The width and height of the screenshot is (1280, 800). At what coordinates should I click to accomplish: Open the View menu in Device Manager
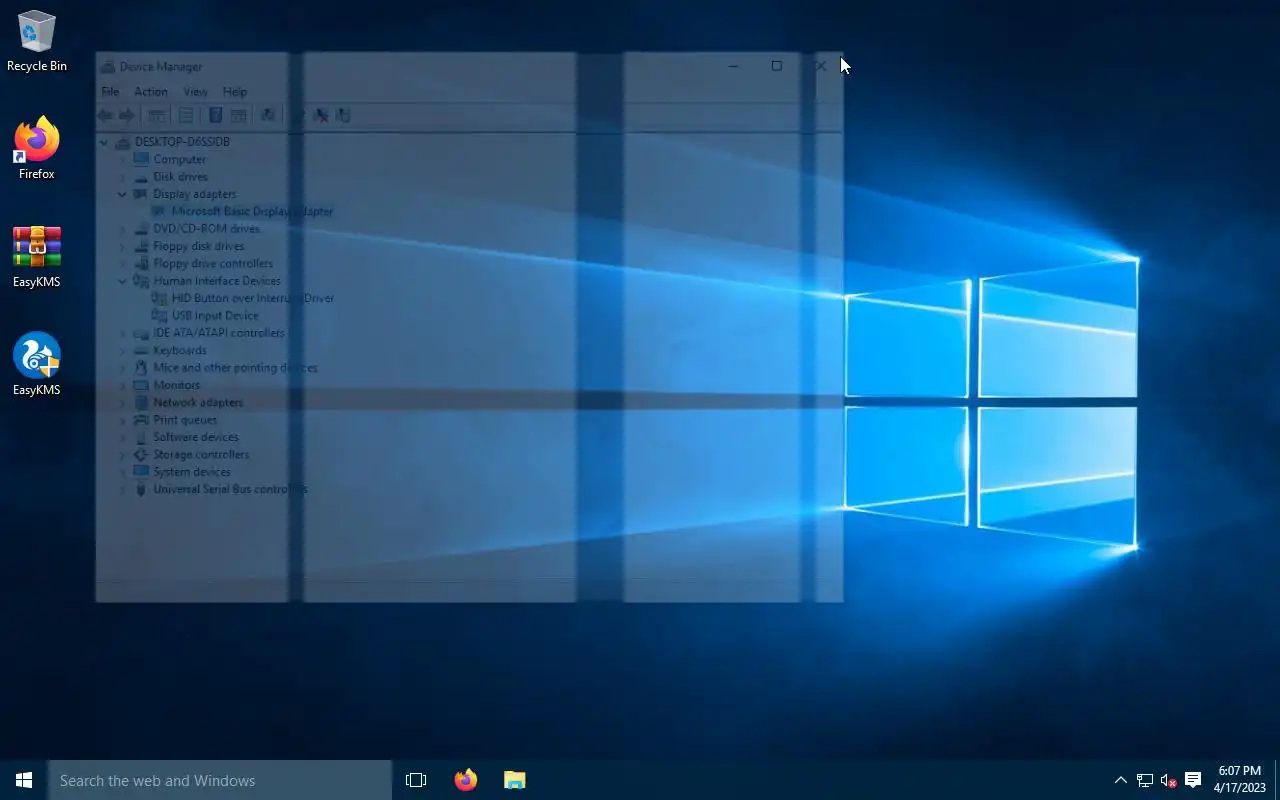tap(196, 91)
